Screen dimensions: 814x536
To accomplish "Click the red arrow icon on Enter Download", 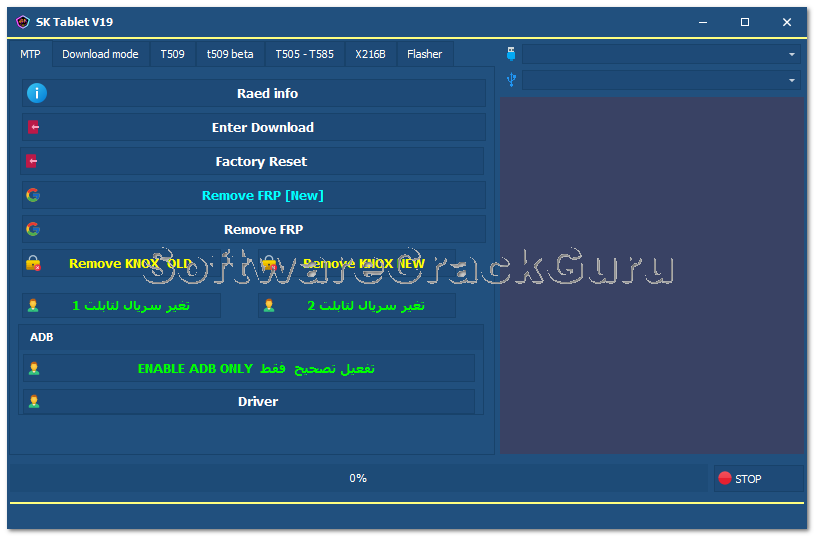I will click(x=33, y=127).
